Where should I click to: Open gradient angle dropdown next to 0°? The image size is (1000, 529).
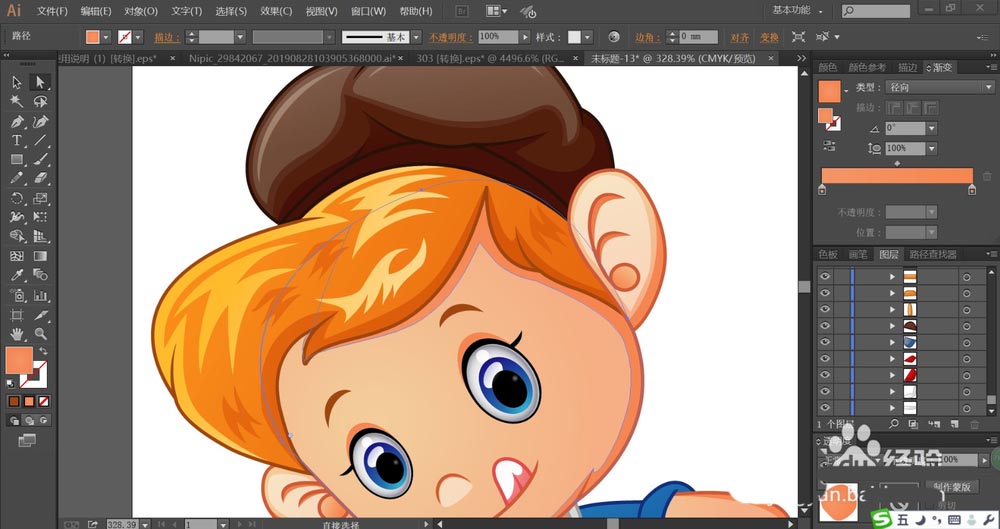click(x=932, y=128)
